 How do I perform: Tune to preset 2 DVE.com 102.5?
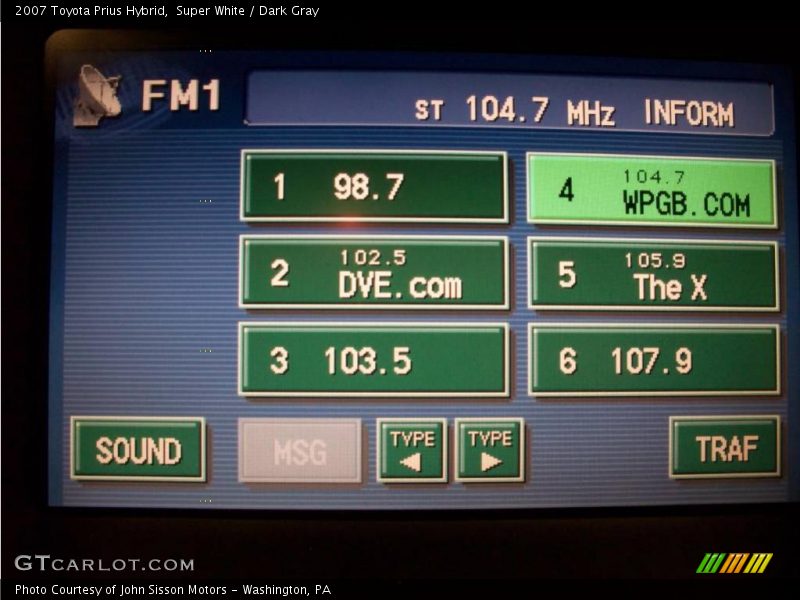(x=374, y=272)
